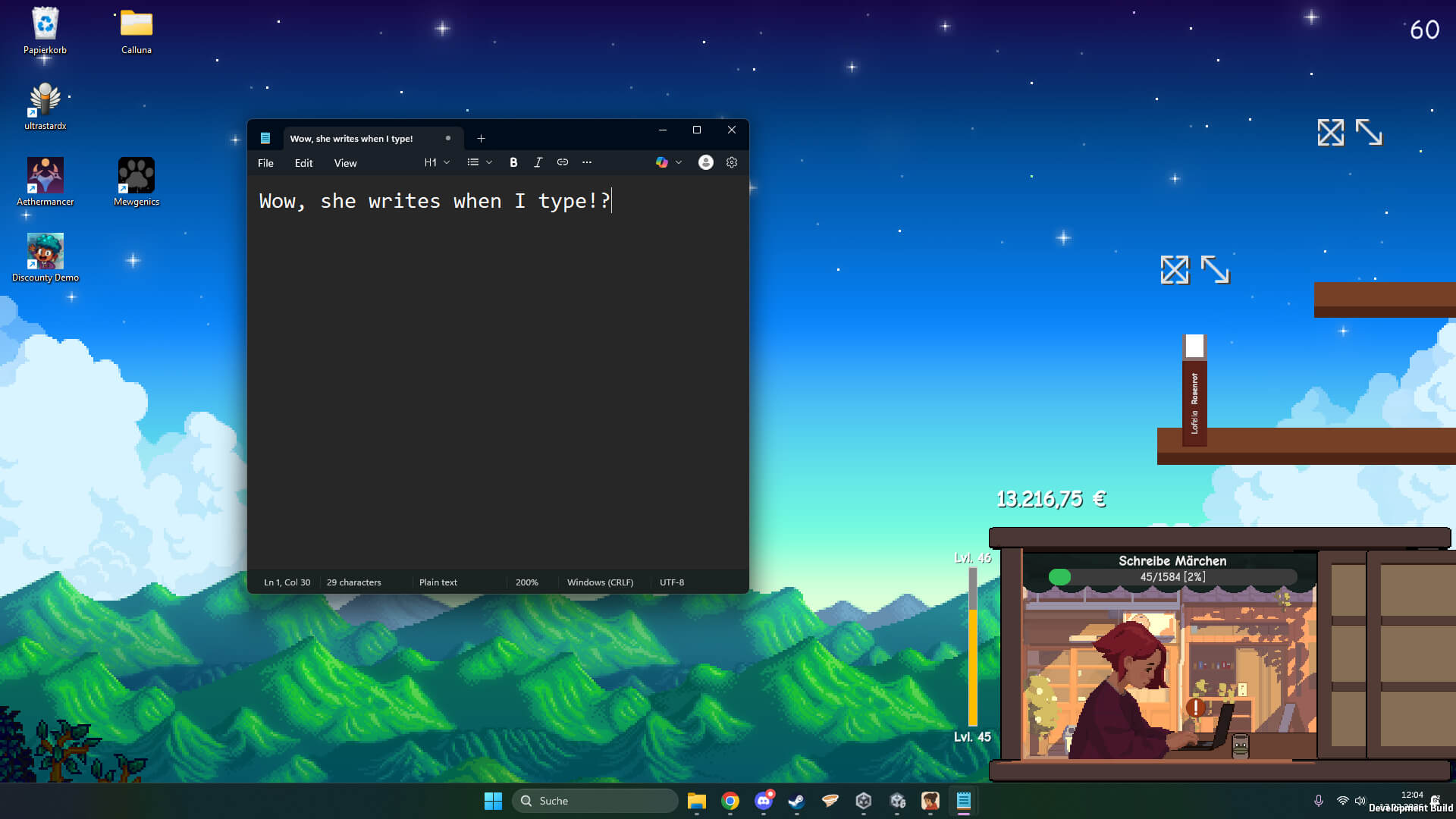Open the File menu
The height and width of the screenshot is (819, 1456).
pos(265,162)
